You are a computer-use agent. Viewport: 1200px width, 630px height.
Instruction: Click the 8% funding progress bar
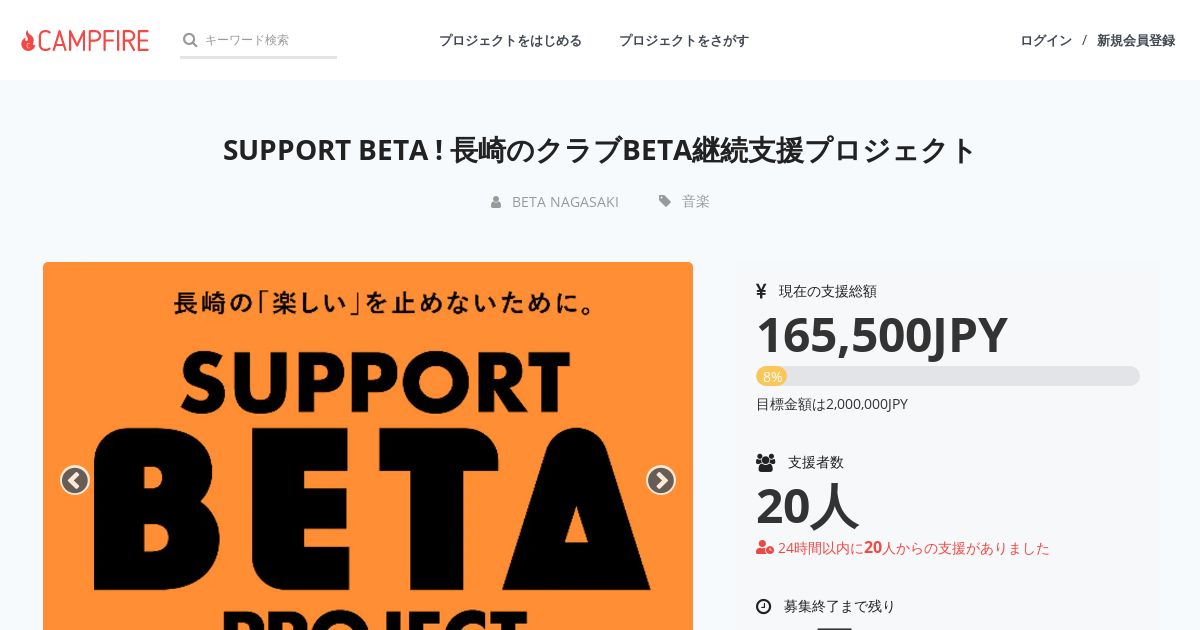point(948,376)
